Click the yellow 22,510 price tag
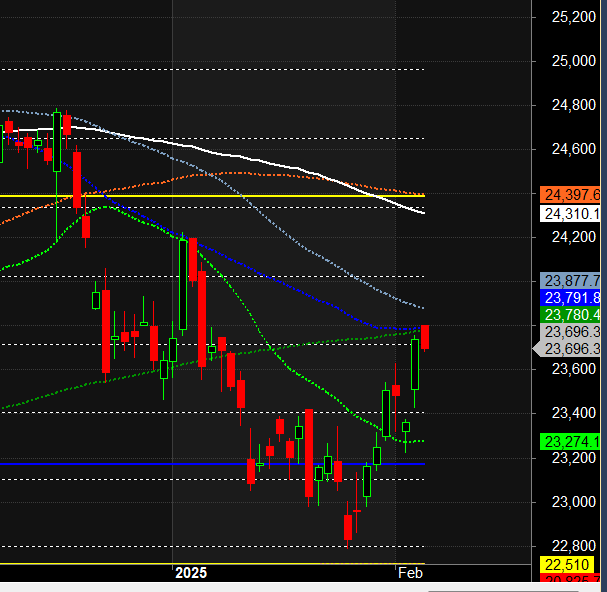The width and height of the screenshot is (607, 592). pos(570,564)
